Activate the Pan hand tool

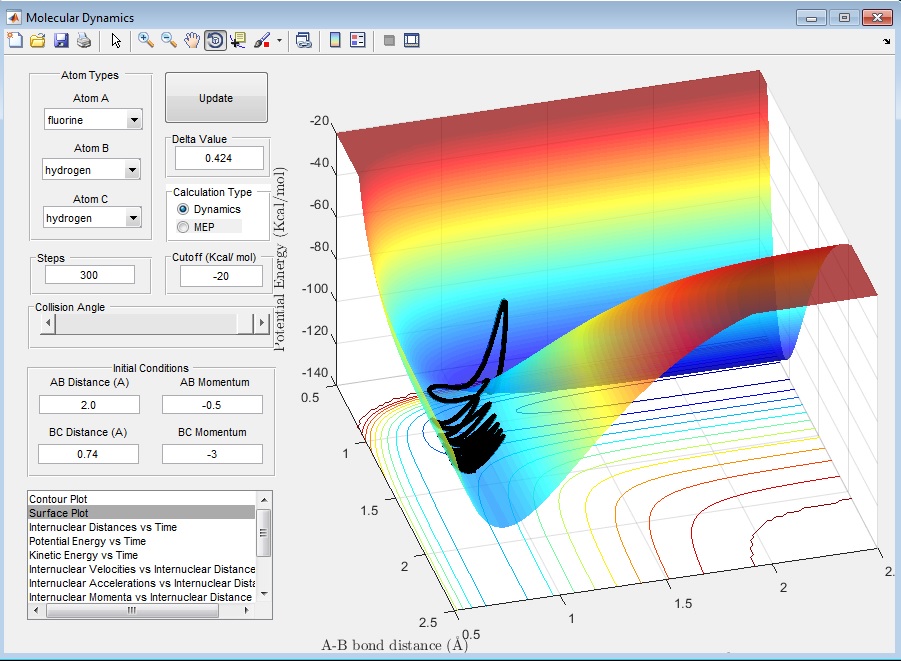pyautogui.click(x=192, y=41)
